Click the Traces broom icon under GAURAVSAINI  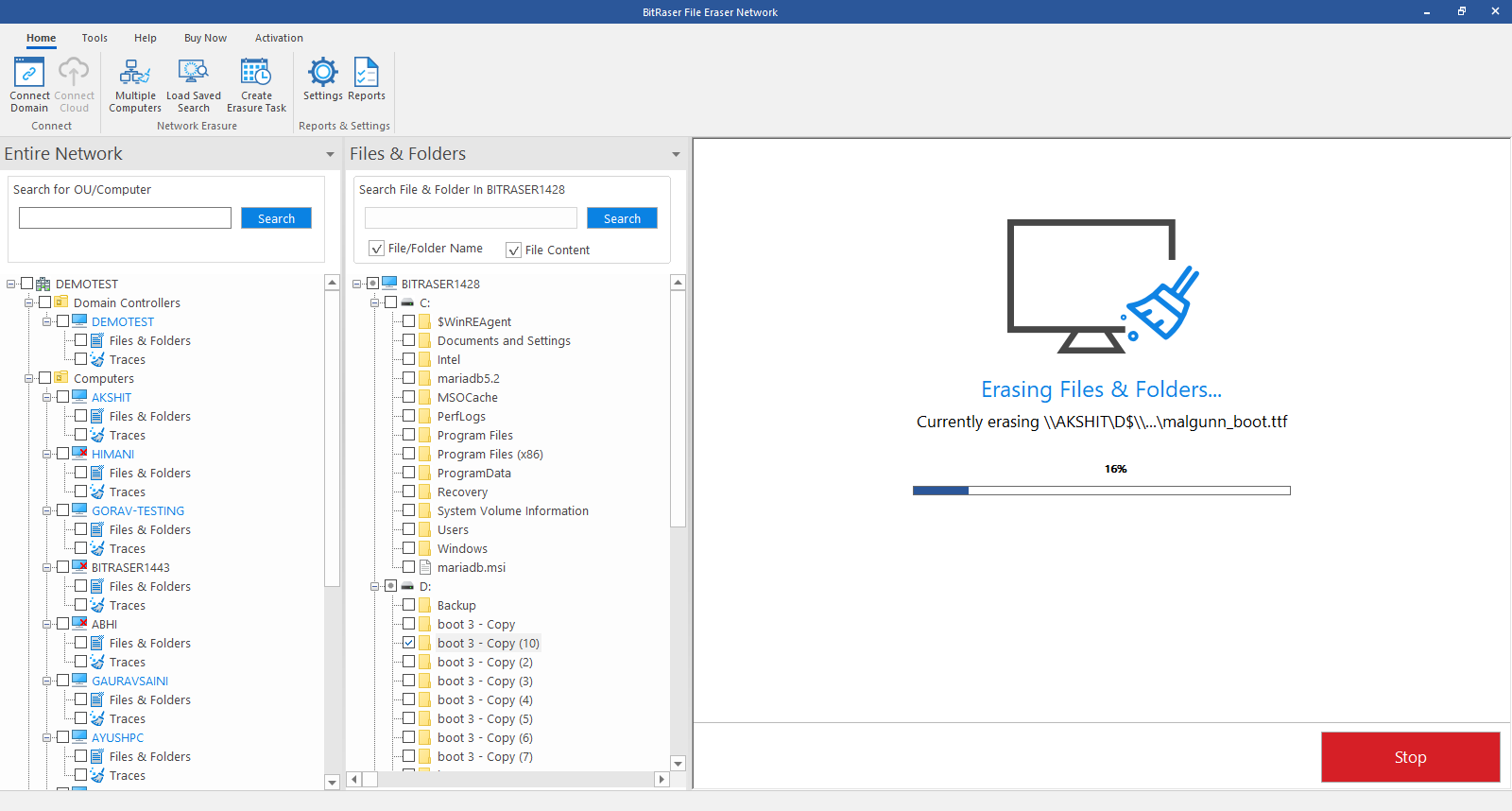click(97, 718)
